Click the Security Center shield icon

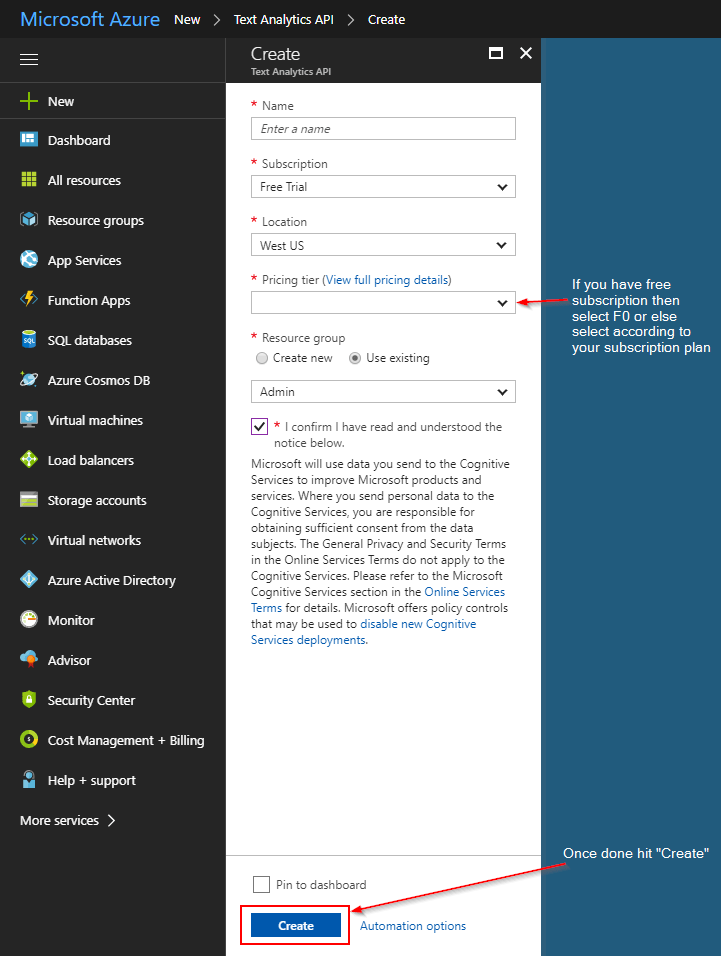(x=29, y=700)
